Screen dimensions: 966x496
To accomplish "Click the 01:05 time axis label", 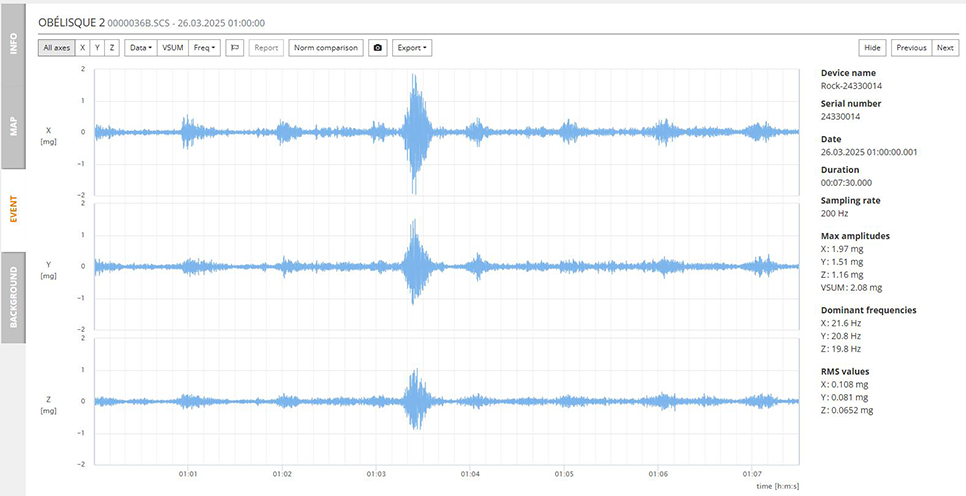I will click(564, 475).
